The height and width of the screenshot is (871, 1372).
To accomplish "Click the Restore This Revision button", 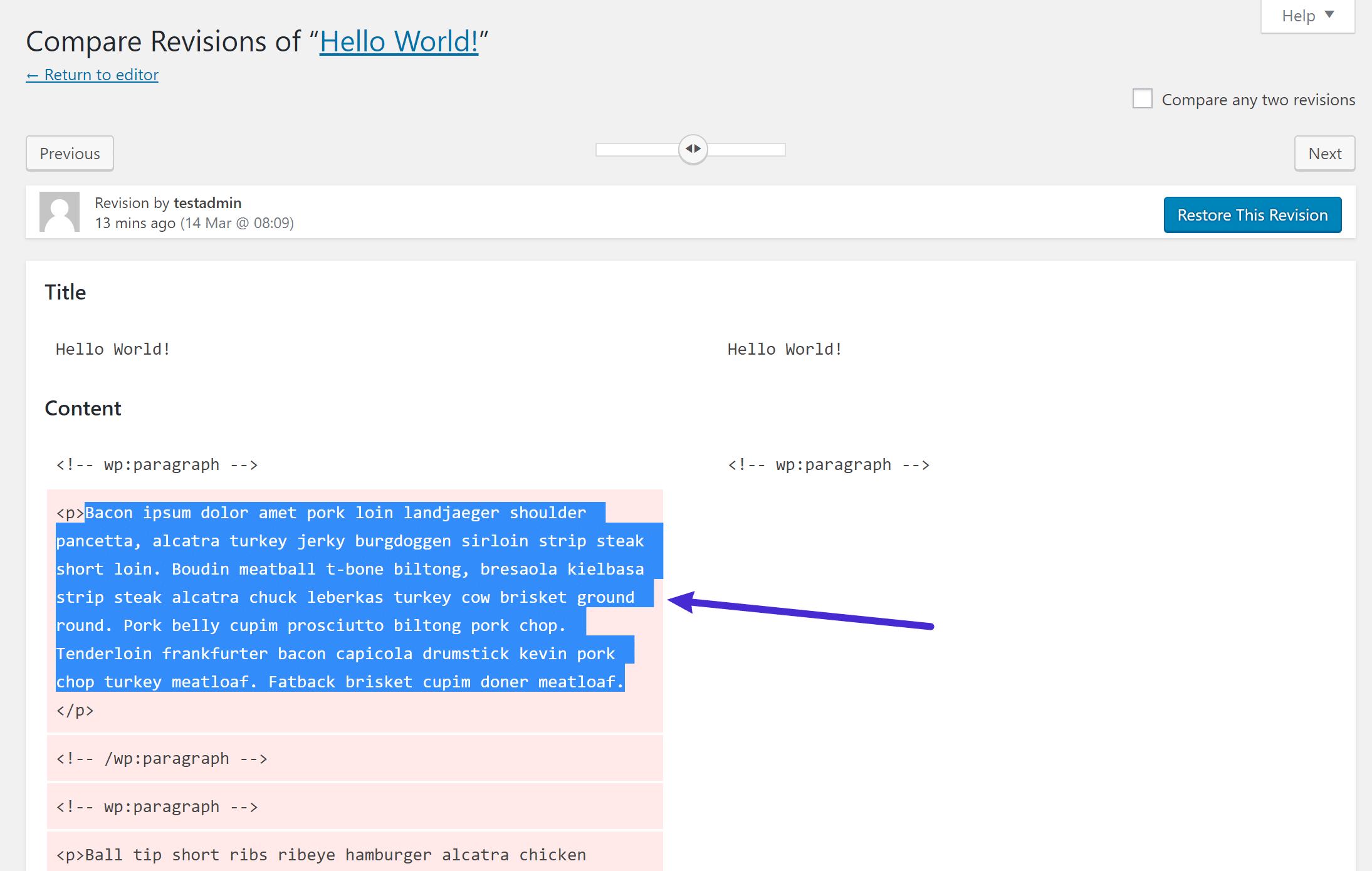I will point(1252,213).
